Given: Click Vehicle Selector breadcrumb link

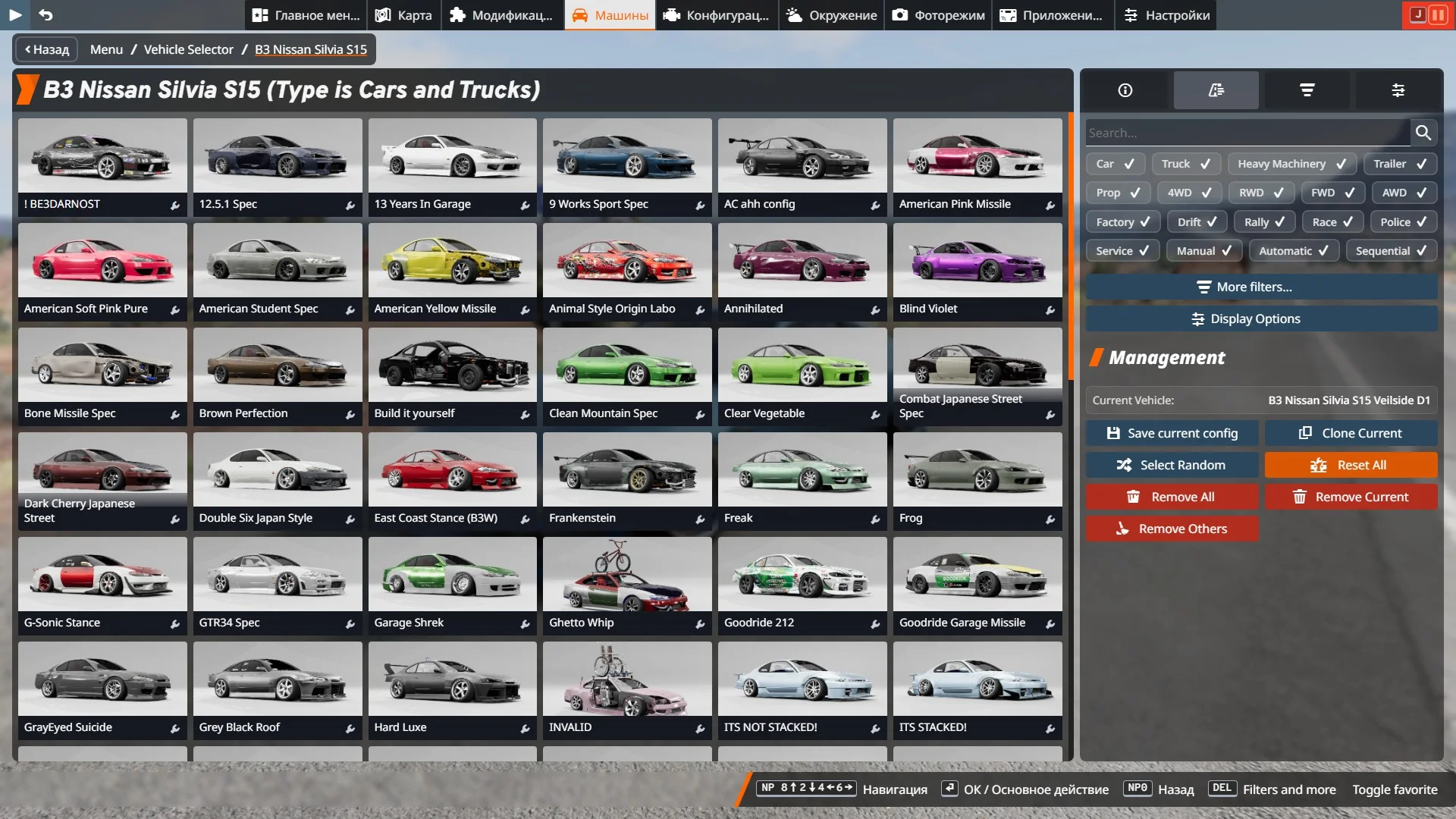Looking at the screenshot, I should tap(189, 49).
